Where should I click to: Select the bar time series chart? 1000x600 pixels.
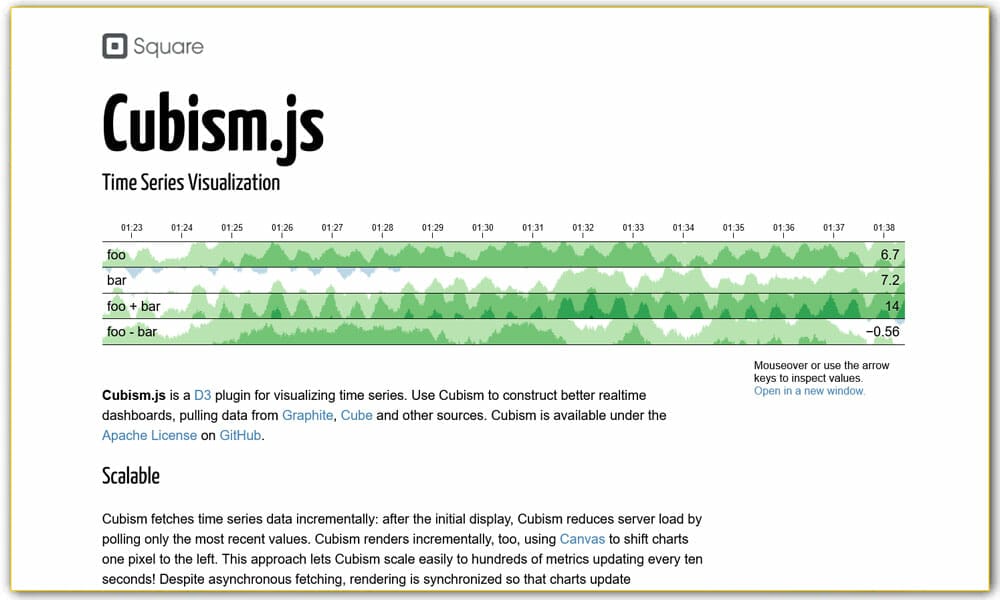tap(500, 280)
